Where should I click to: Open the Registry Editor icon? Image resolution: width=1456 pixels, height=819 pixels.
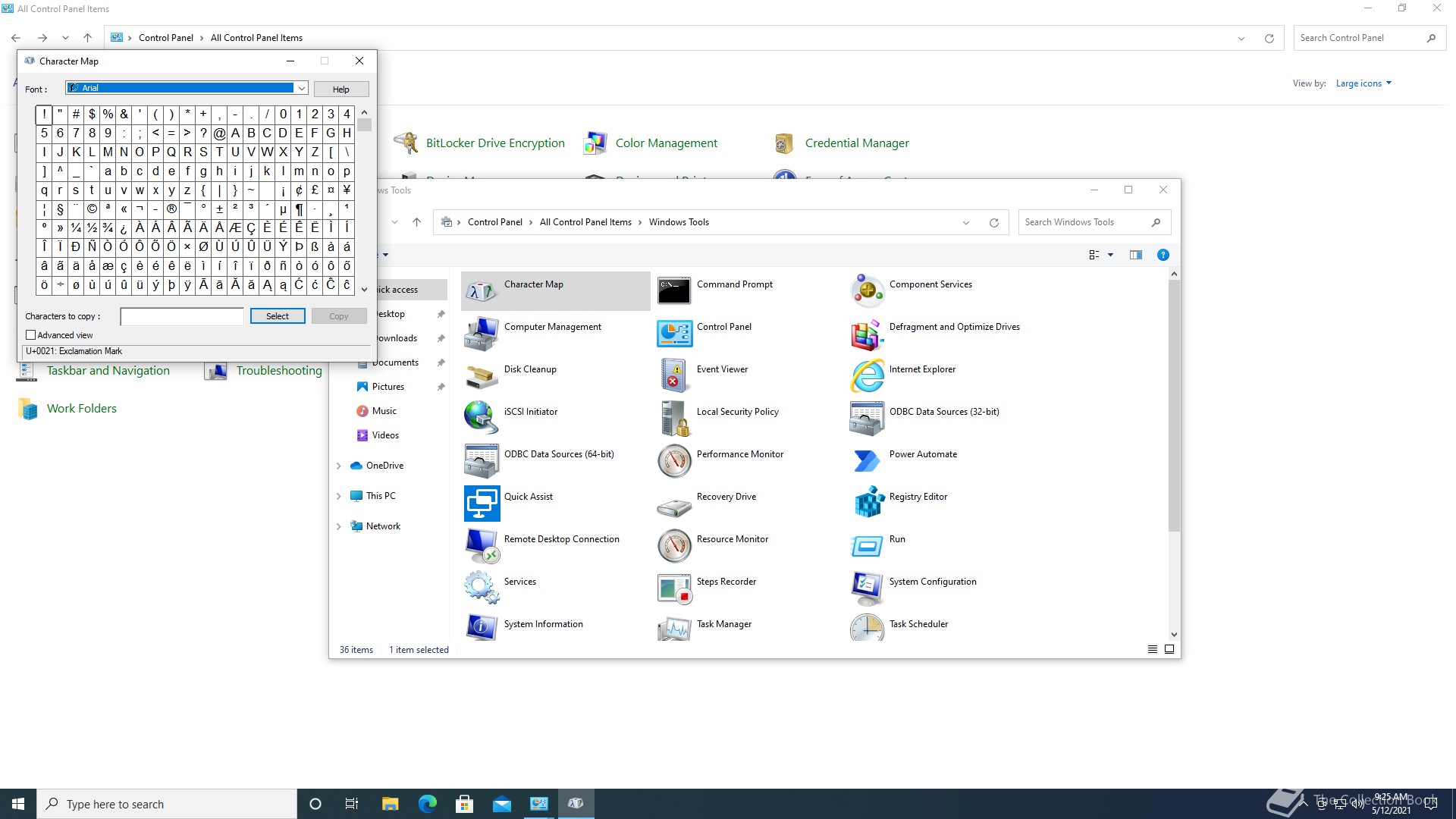(x=868, y=502)
